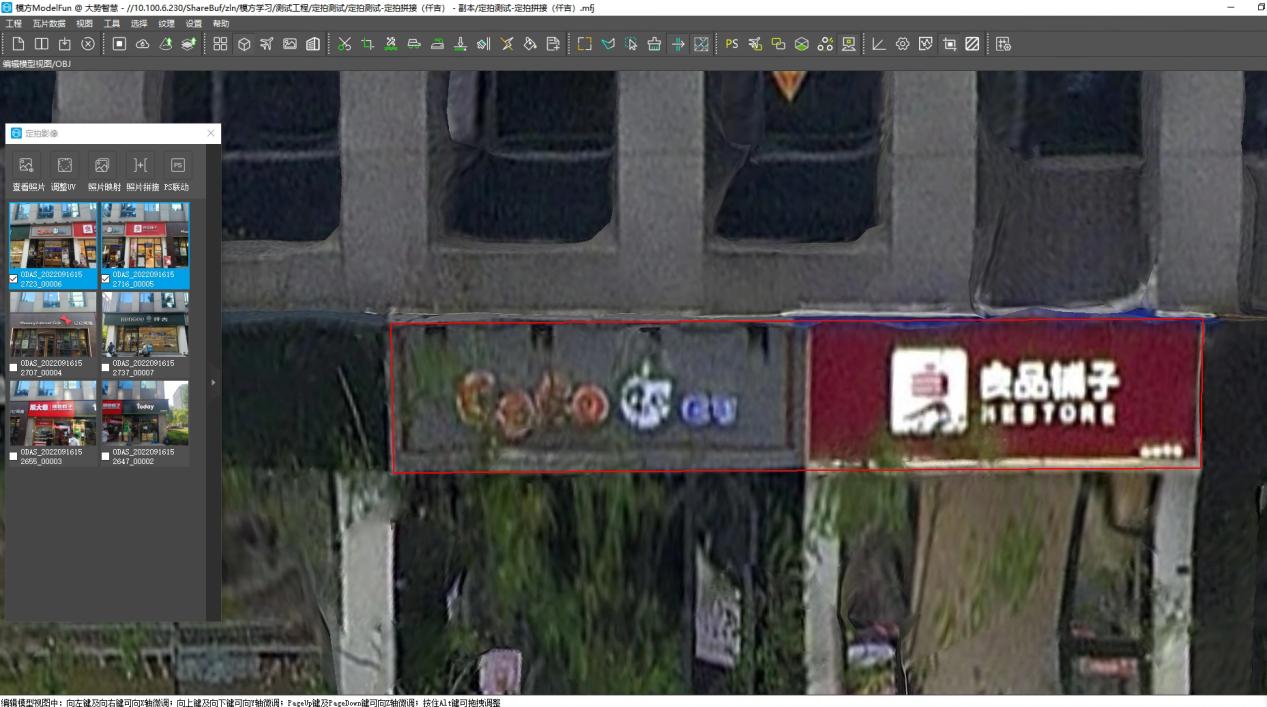Select the paint bucket fill tool
Screen dimensions: 1267x707
coord(530,44)
